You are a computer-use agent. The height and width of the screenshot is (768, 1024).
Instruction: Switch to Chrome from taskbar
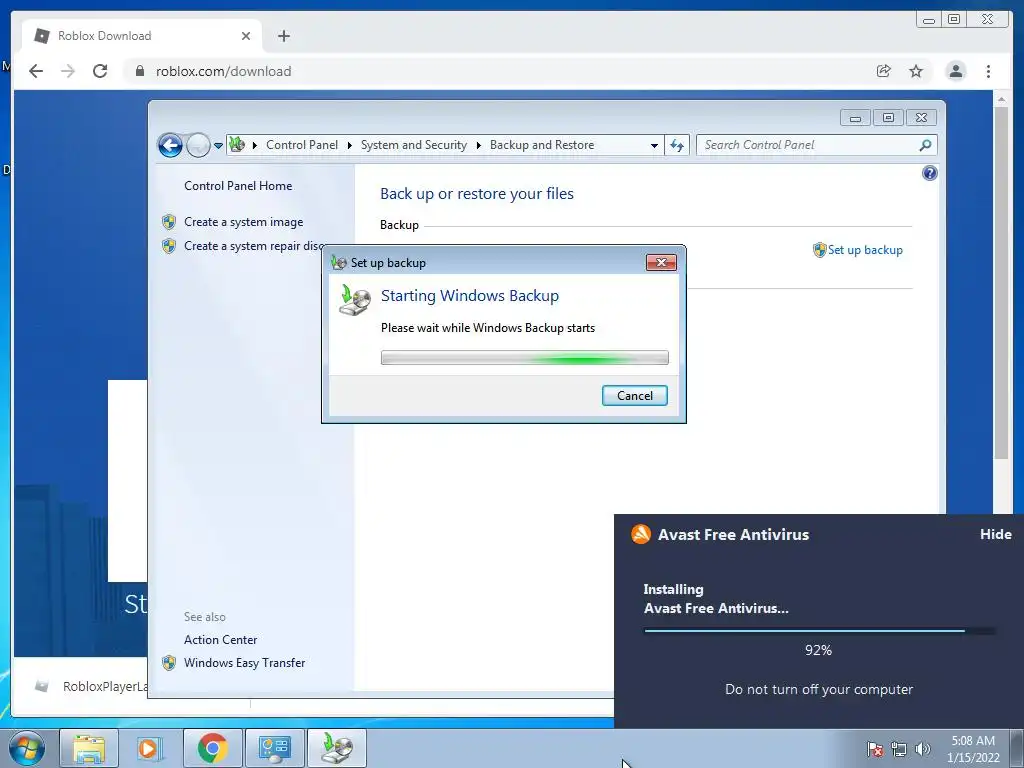click(212, 748)
